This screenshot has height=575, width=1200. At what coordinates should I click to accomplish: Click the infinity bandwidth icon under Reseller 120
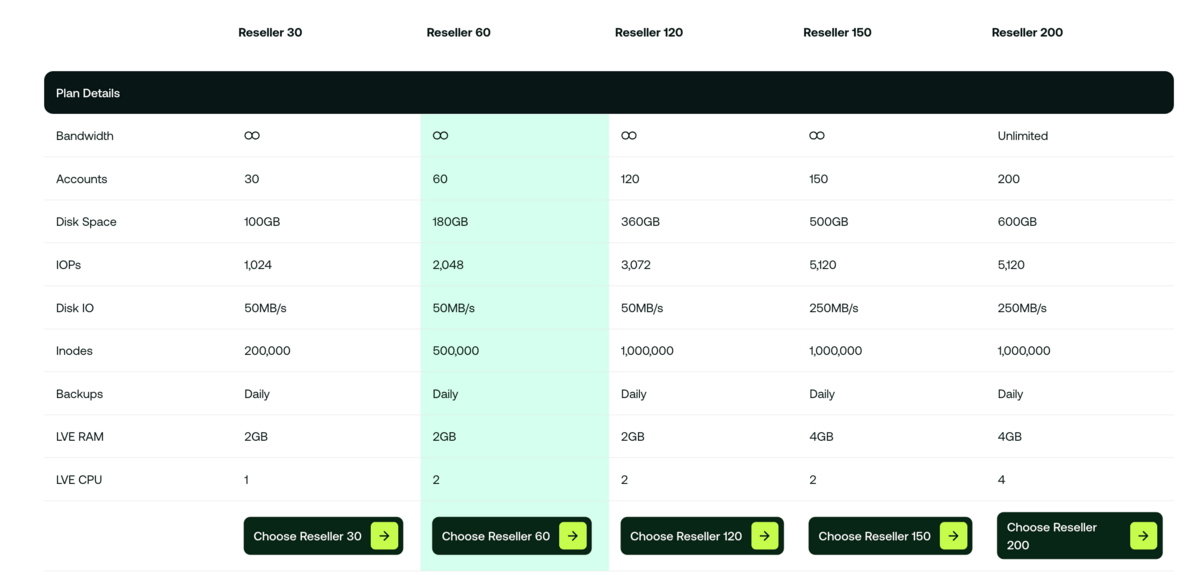629,136
